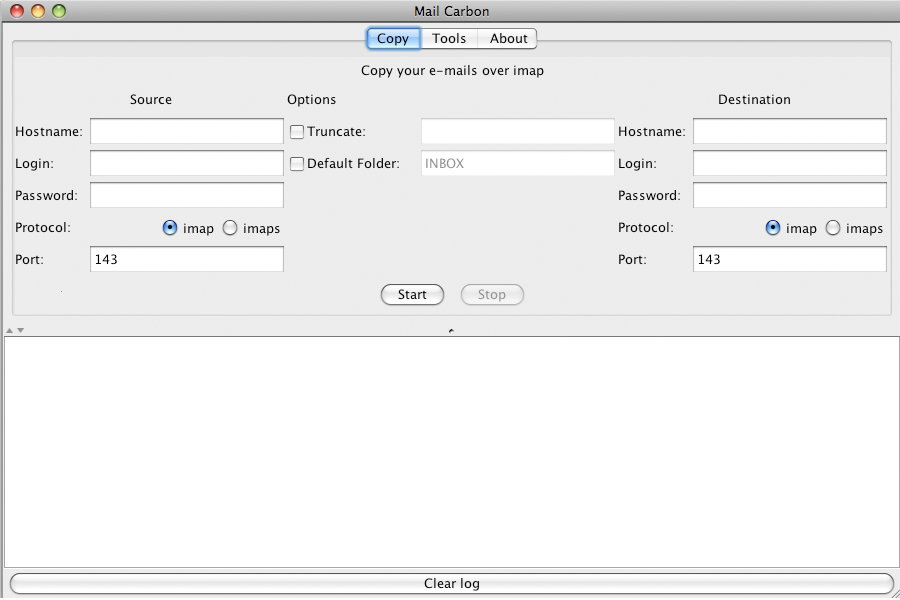The image size is (900, 600).
Task: Check the Default Folder option
Action: (x=297, y=164)
